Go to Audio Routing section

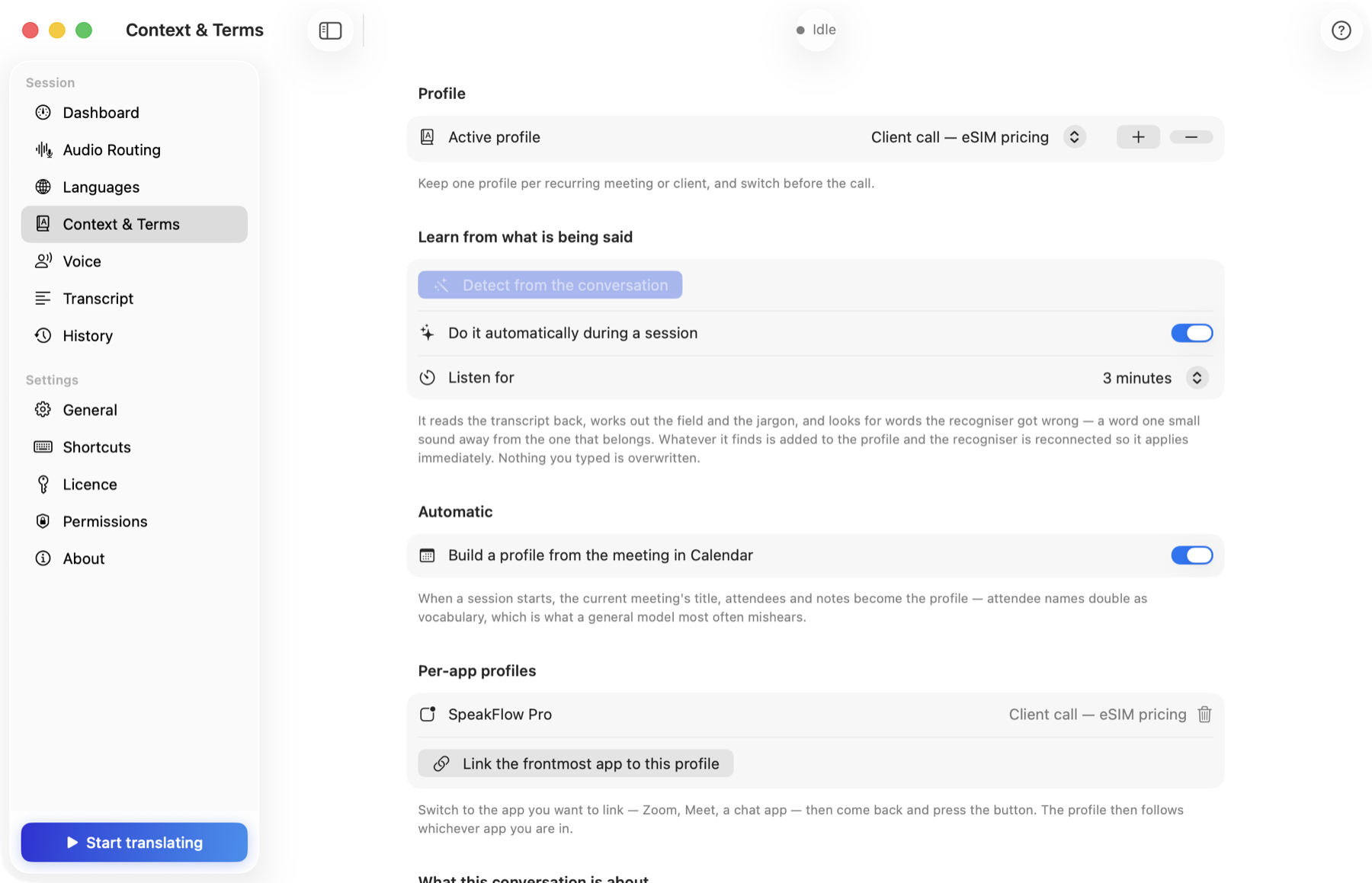(134, 150)
